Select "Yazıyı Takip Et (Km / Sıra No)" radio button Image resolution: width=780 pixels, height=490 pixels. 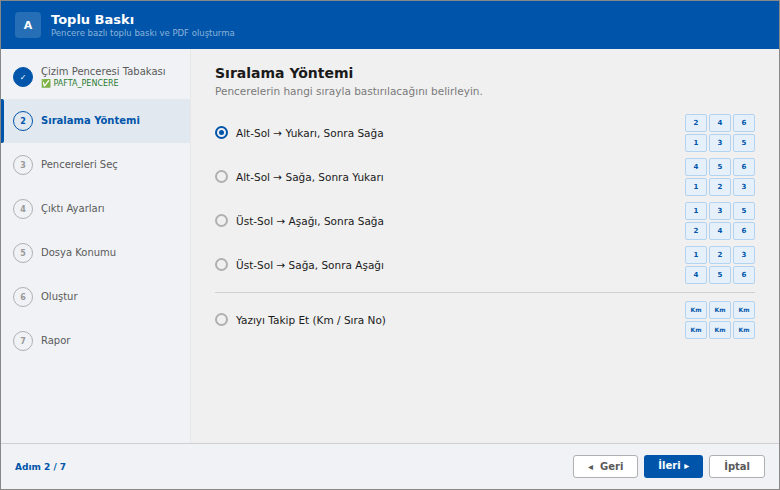tap(221, 319)
